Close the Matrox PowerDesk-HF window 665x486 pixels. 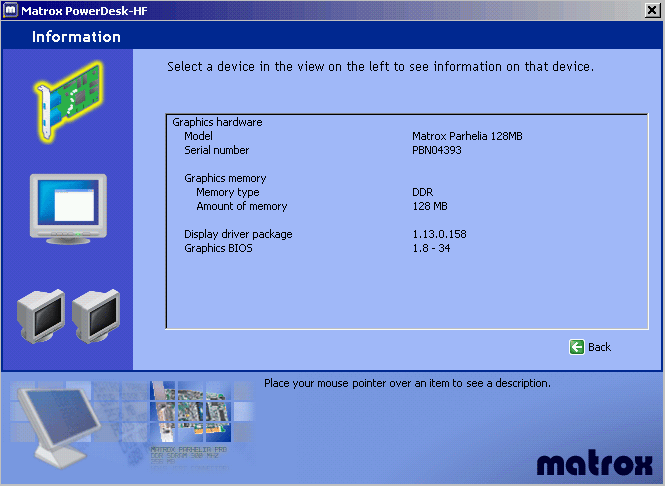653,9
